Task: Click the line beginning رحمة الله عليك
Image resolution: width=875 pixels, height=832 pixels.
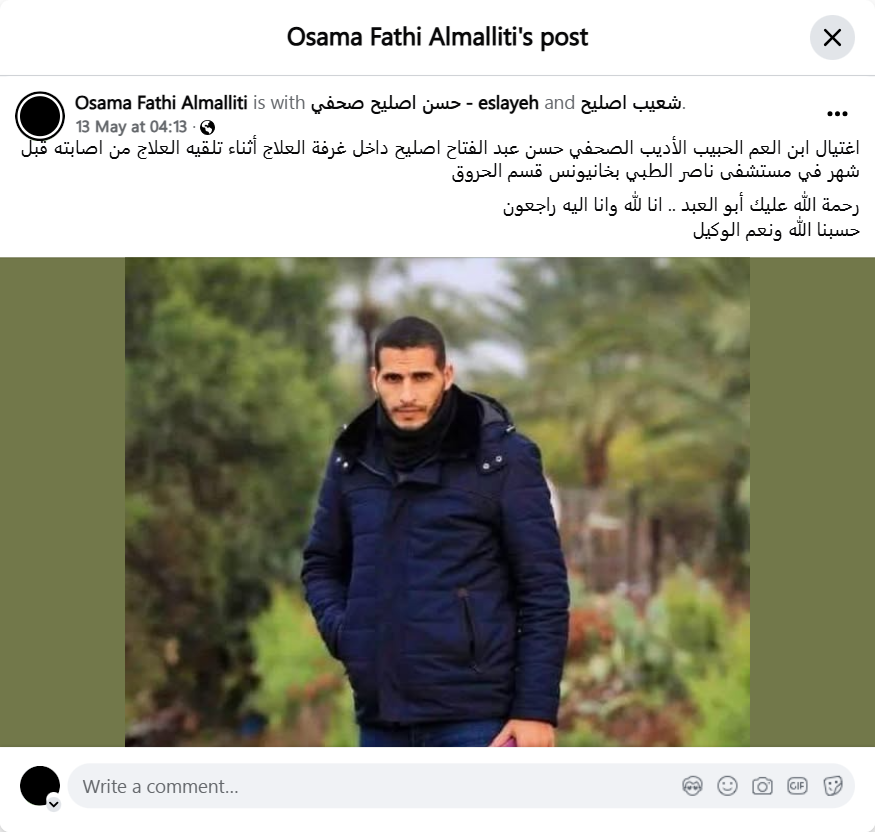Action: click(681, 205)
